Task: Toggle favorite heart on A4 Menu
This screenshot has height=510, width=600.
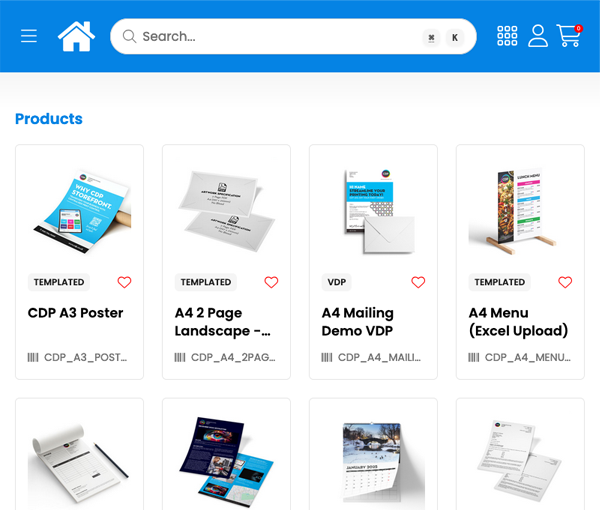Action: [565, 282]
